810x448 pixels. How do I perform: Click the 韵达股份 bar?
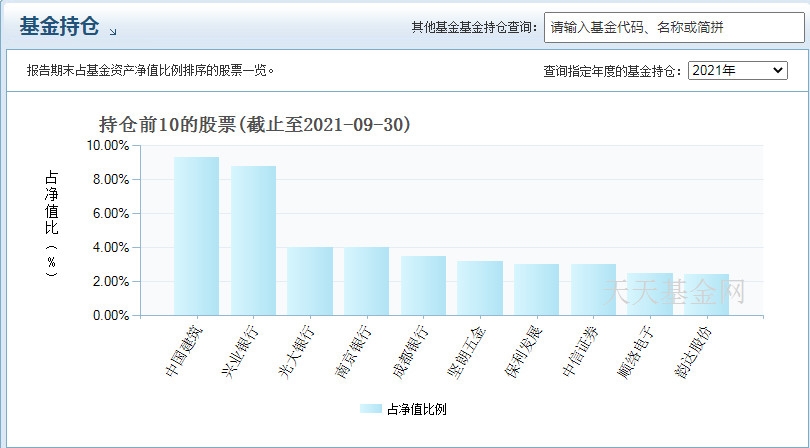tap(706, 295)
